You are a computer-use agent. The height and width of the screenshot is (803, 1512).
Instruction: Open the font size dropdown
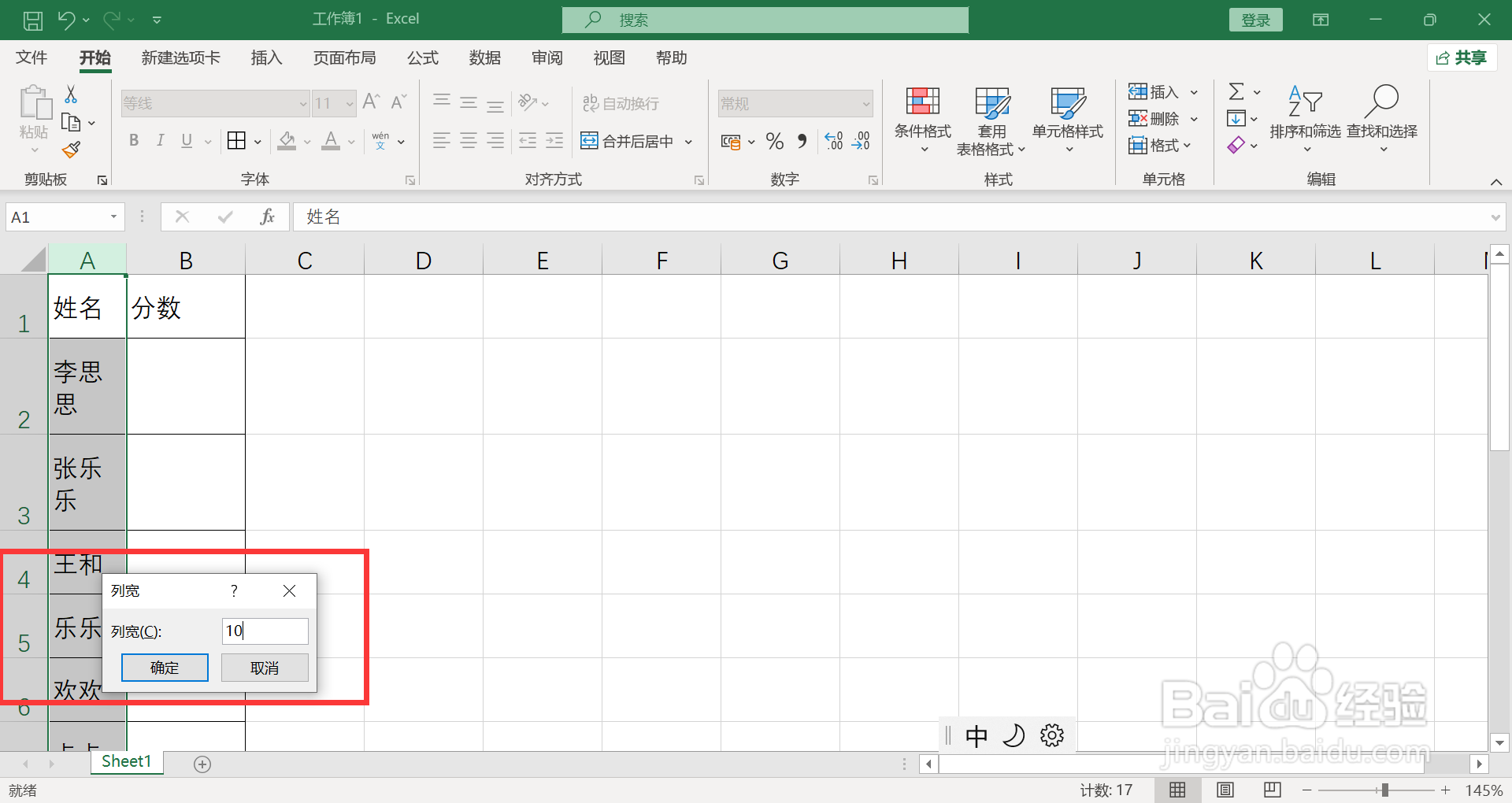tap(350, 104)
